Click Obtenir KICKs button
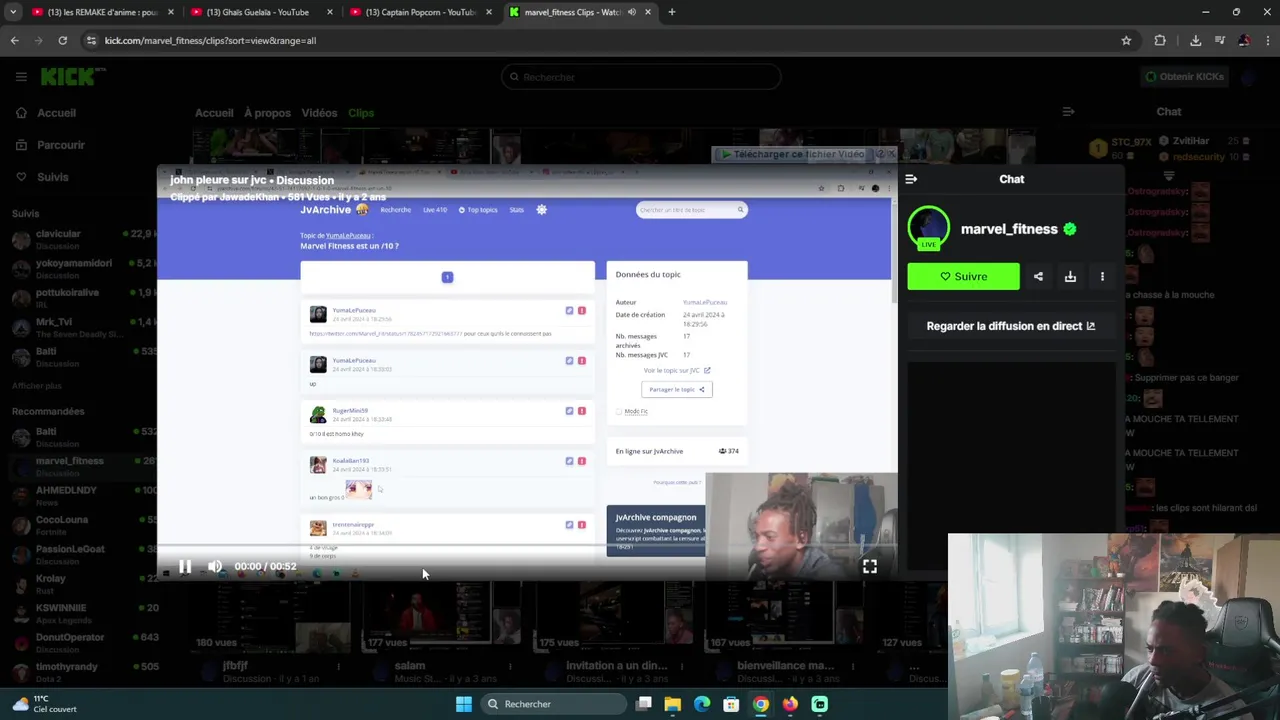The image size is (1280, 720). (x=1185, y=77)
